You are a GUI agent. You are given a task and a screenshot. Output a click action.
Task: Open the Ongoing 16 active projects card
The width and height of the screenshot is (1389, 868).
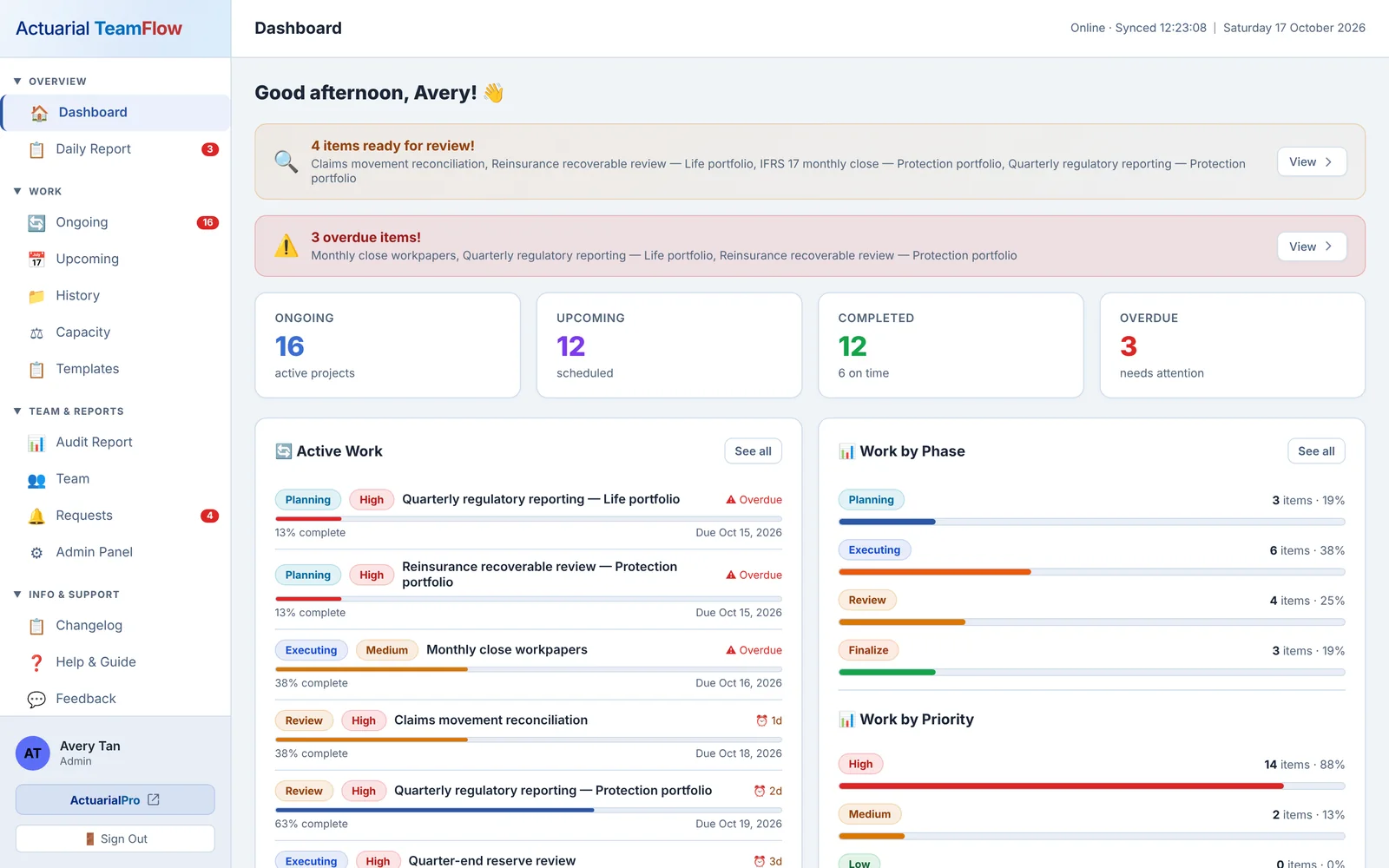point(388,345)
